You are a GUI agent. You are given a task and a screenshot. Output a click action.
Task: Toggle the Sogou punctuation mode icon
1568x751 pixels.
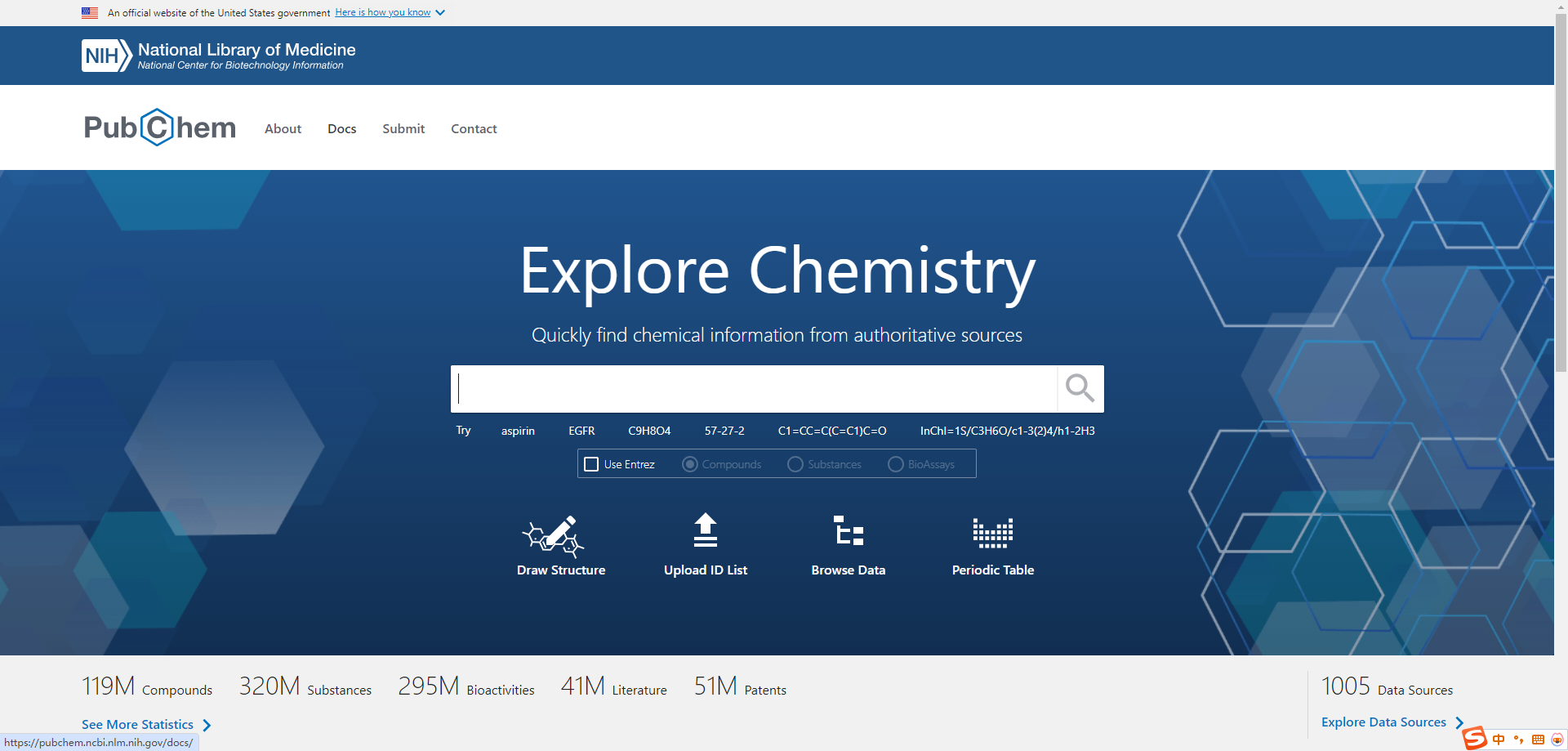[1518, 740]
